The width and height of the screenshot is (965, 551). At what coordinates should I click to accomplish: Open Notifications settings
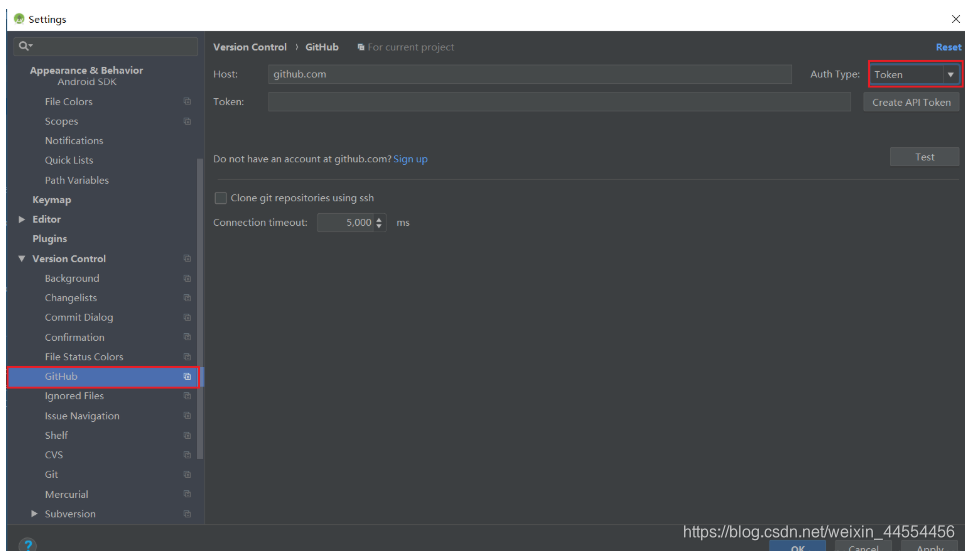(74, 140)
